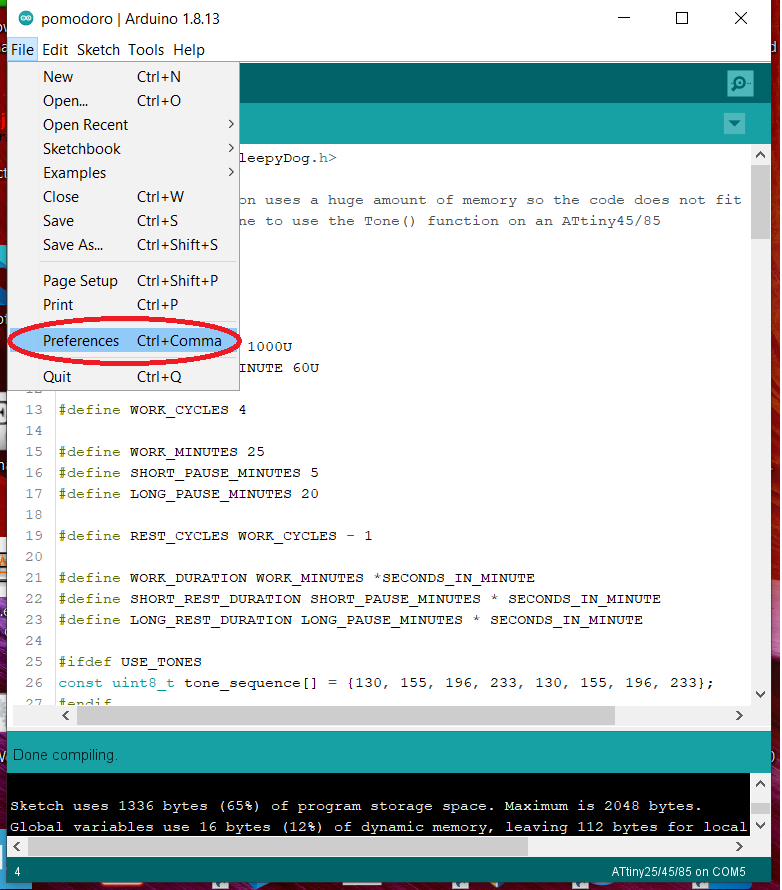The image size is (782, 890).
Task: Click 'Global variables use 16 bytes' console line
Action: (x=378, y=827)
